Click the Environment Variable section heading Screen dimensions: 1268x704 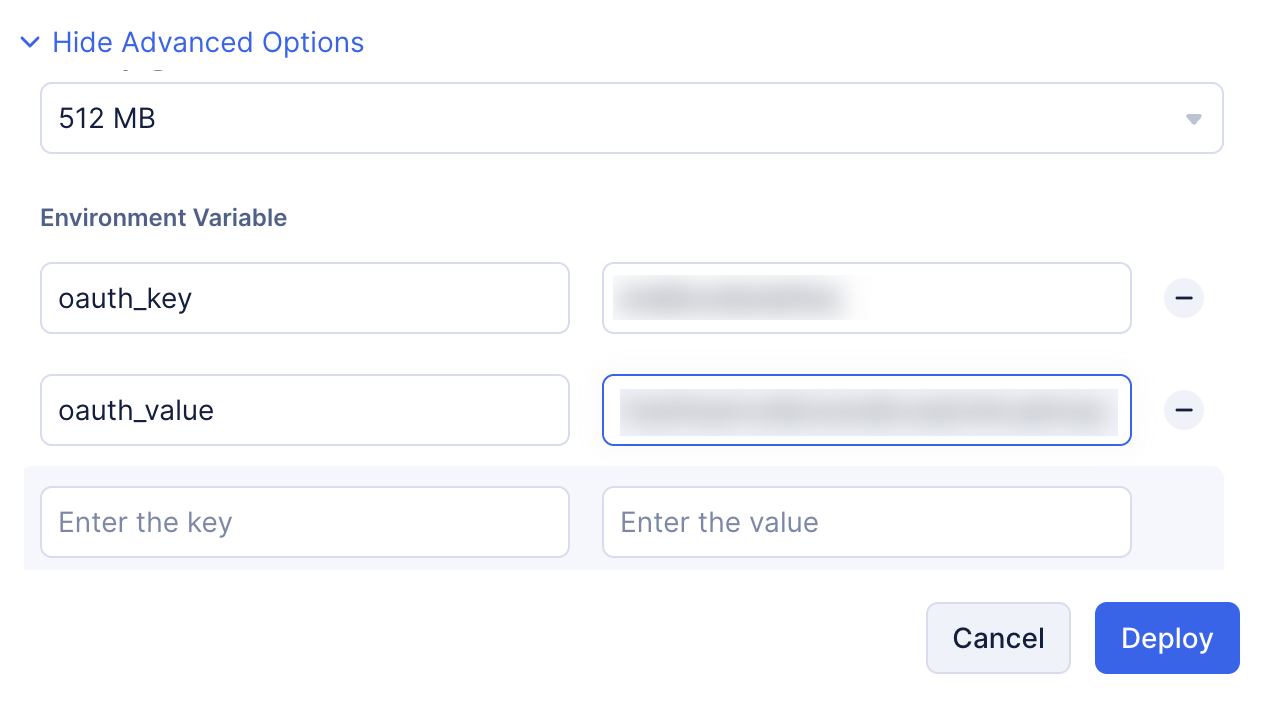point(163,218)
